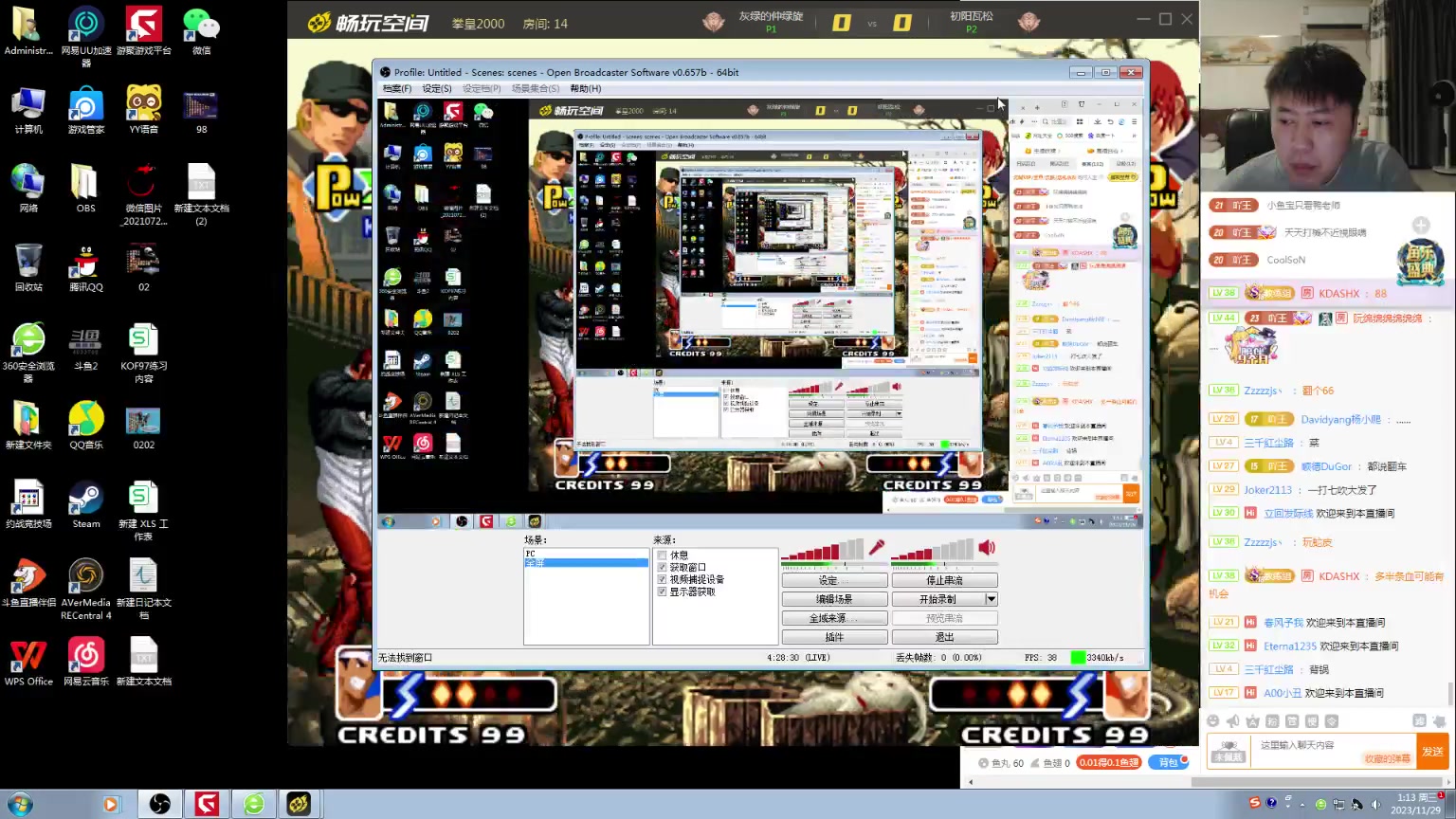1456x819 pixels.
Task: Open the 设定档(P) menu in OBS
Action: click(482, 89)
